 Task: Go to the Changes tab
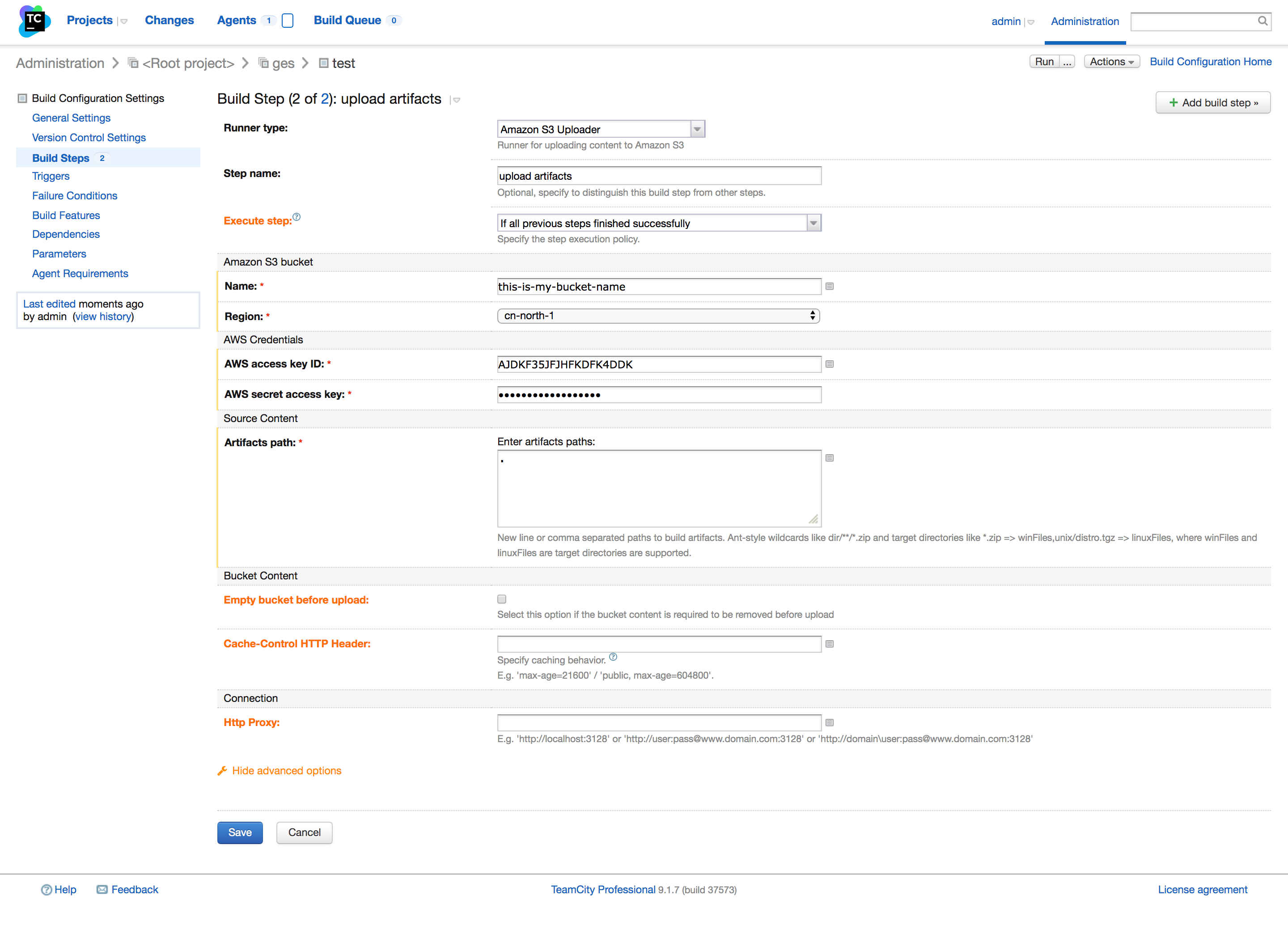tap(169, 21)
